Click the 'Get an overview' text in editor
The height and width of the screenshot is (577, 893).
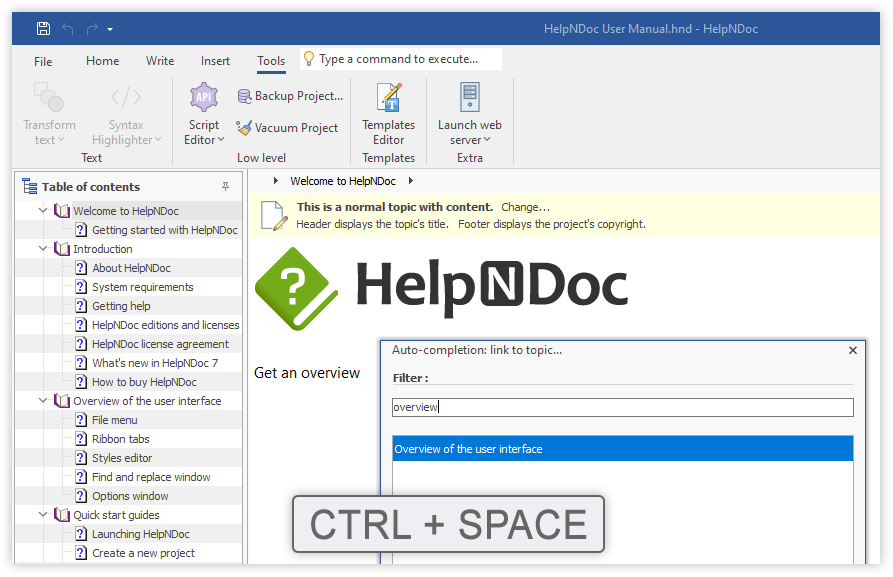(x=307, y=373)
